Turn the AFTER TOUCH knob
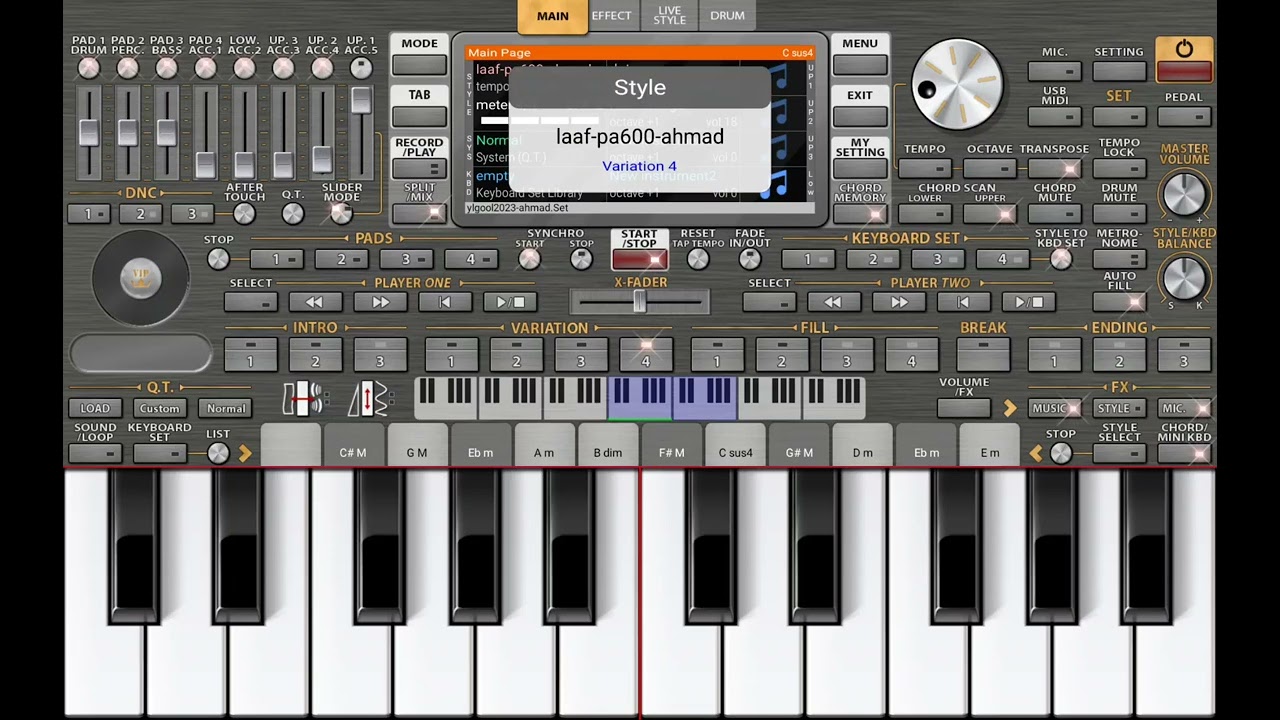 coord(244,213)
